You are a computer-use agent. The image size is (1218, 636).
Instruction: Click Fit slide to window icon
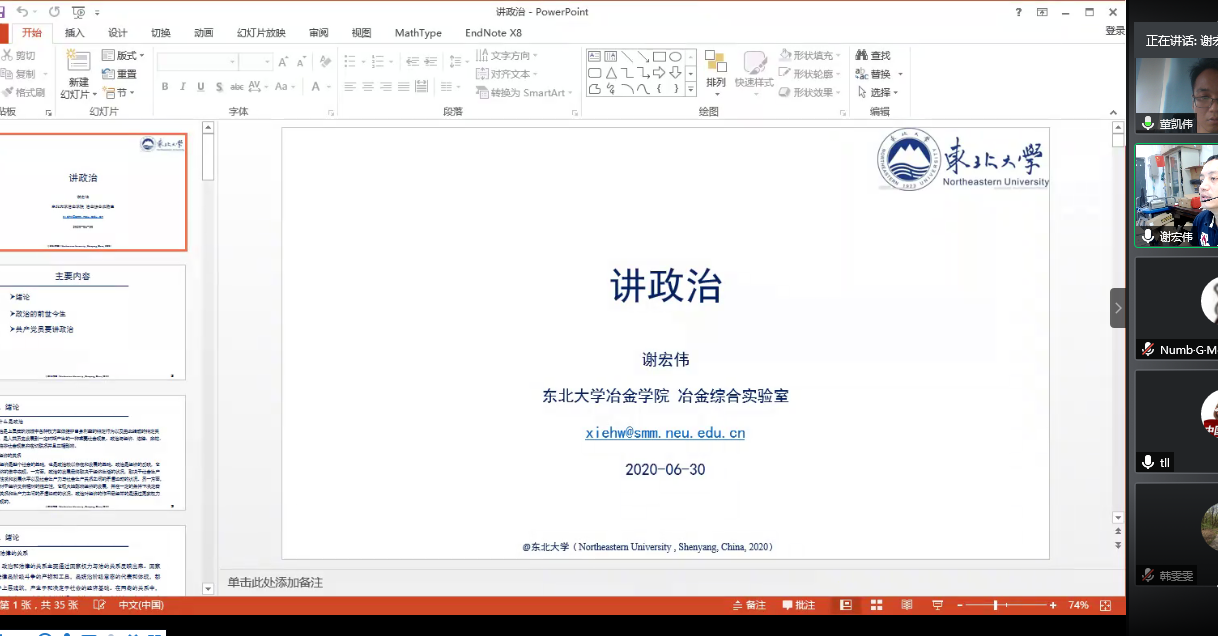coord(1105,605)
